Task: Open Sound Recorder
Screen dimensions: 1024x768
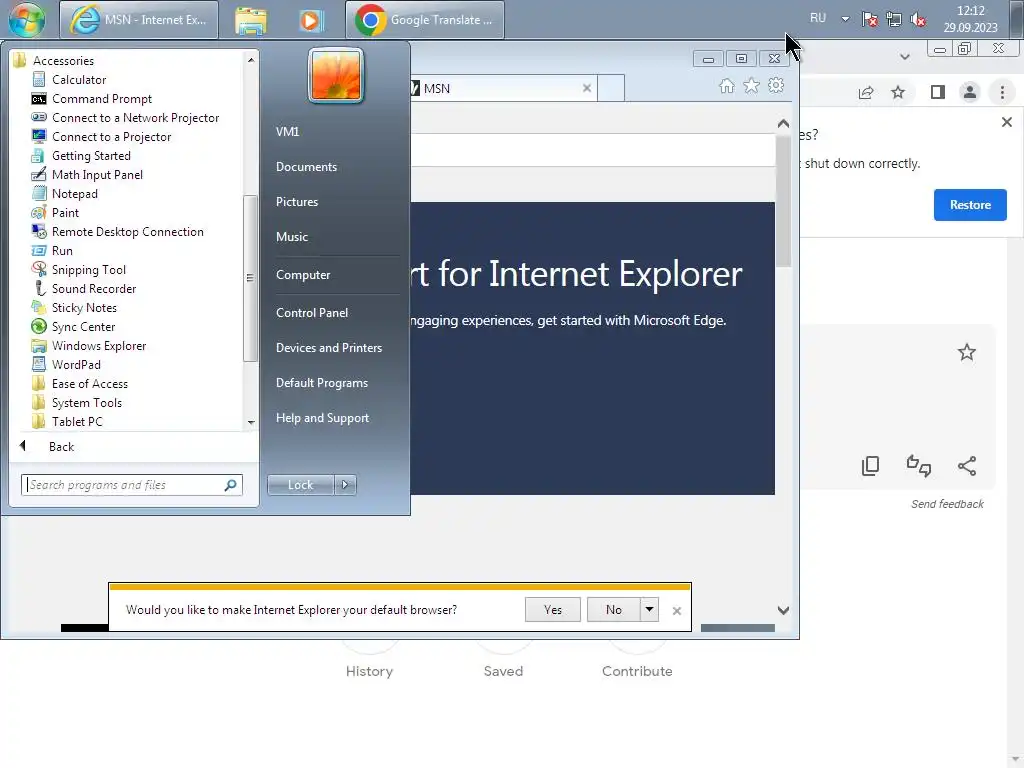Action: point(93,289)
